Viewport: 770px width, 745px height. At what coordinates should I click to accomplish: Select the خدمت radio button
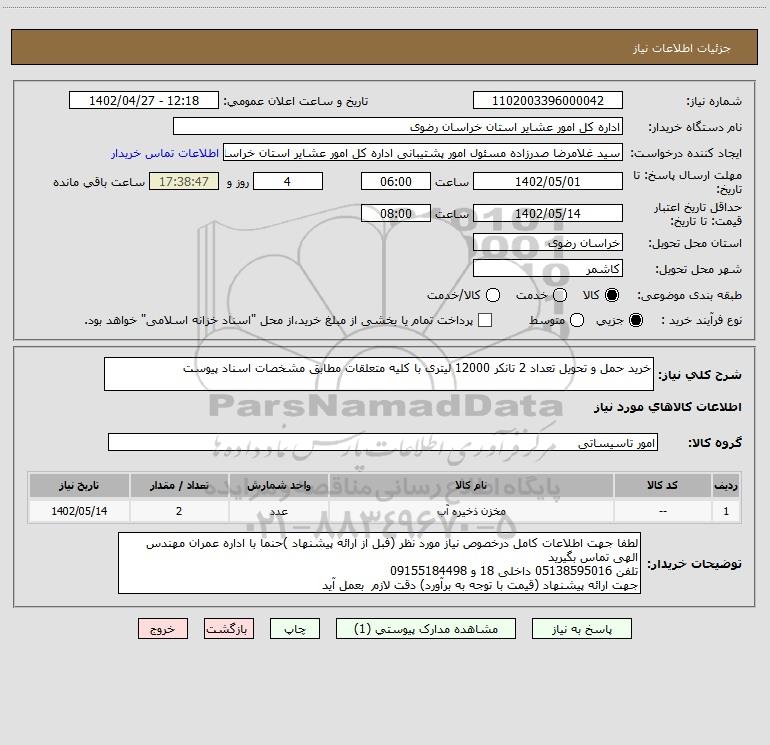click(x=560, y=295)
